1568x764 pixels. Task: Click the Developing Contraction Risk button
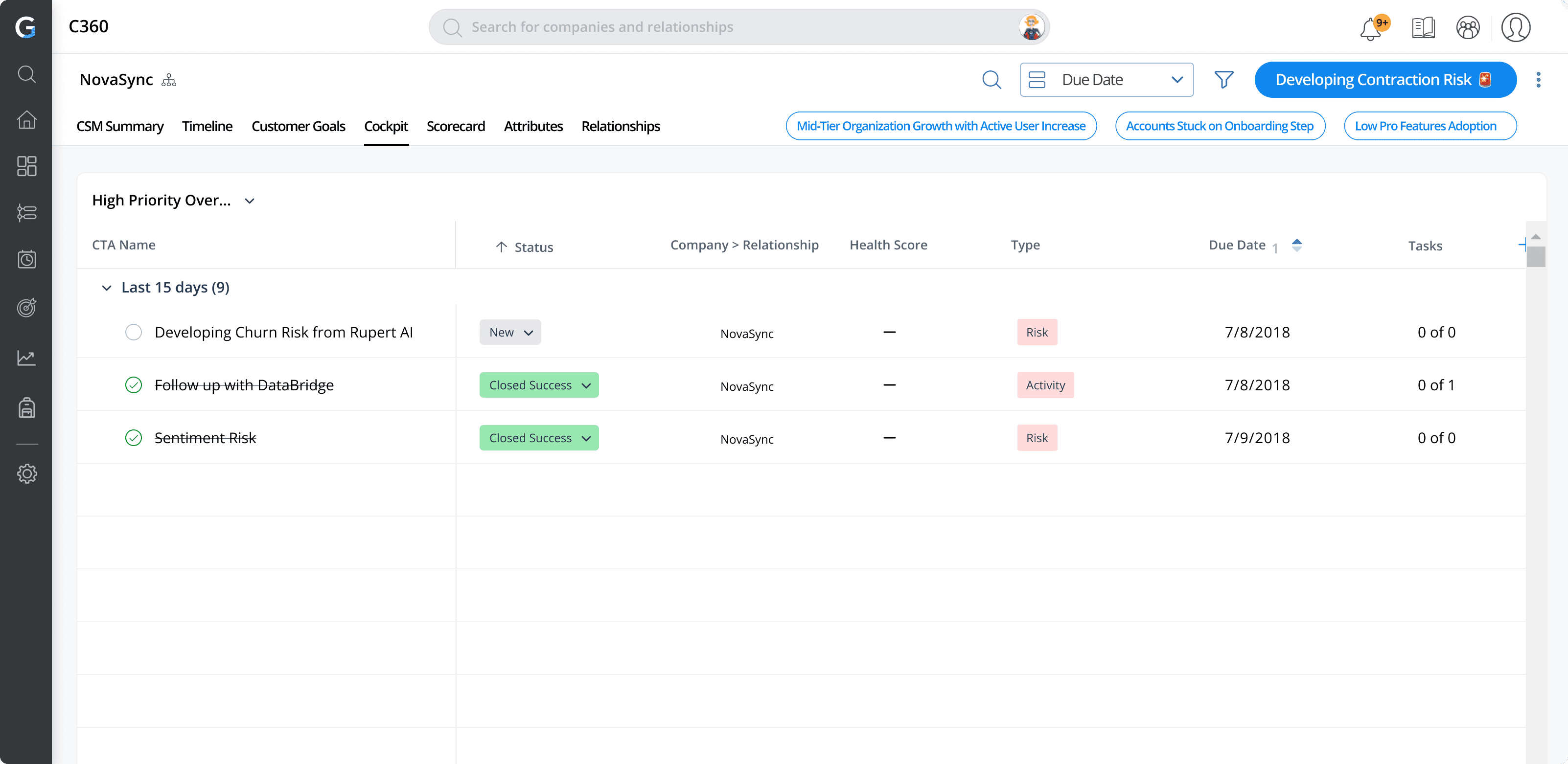click(x=1385, y=80)
